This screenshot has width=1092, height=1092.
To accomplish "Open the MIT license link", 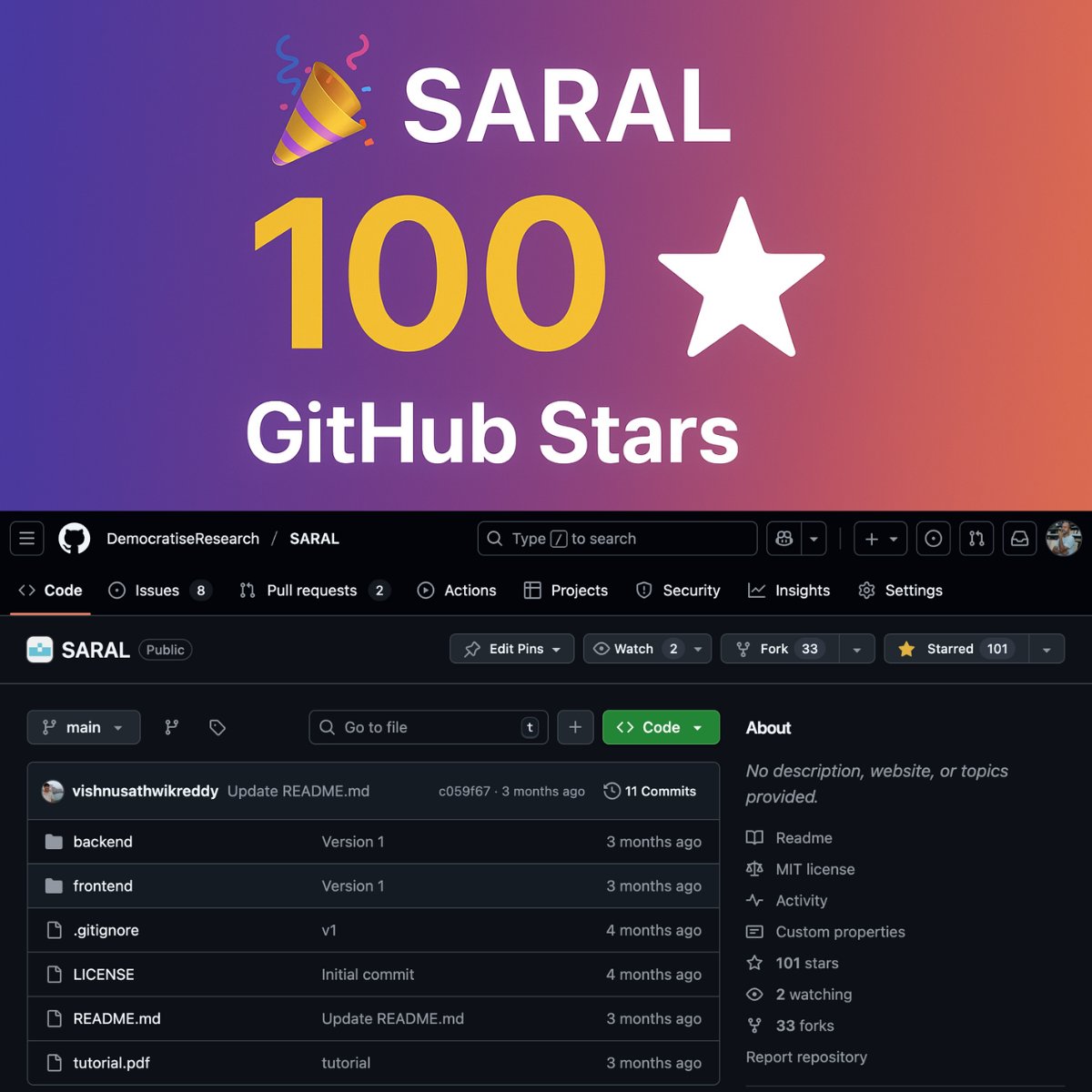I will point(801,869).
